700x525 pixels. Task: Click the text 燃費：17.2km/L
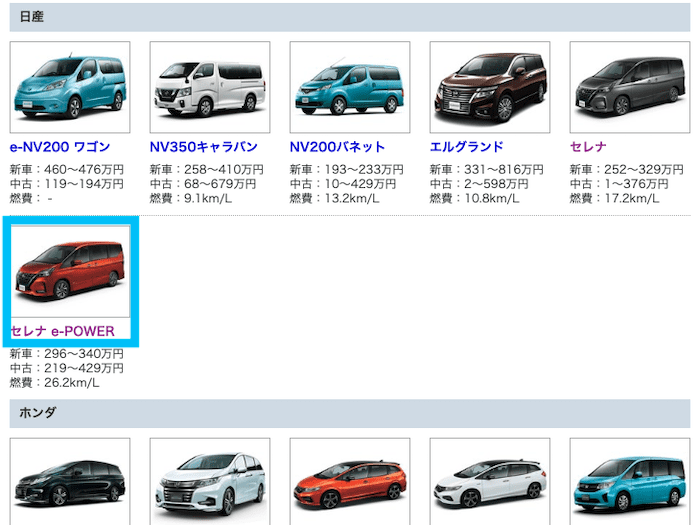click(614, 198)
